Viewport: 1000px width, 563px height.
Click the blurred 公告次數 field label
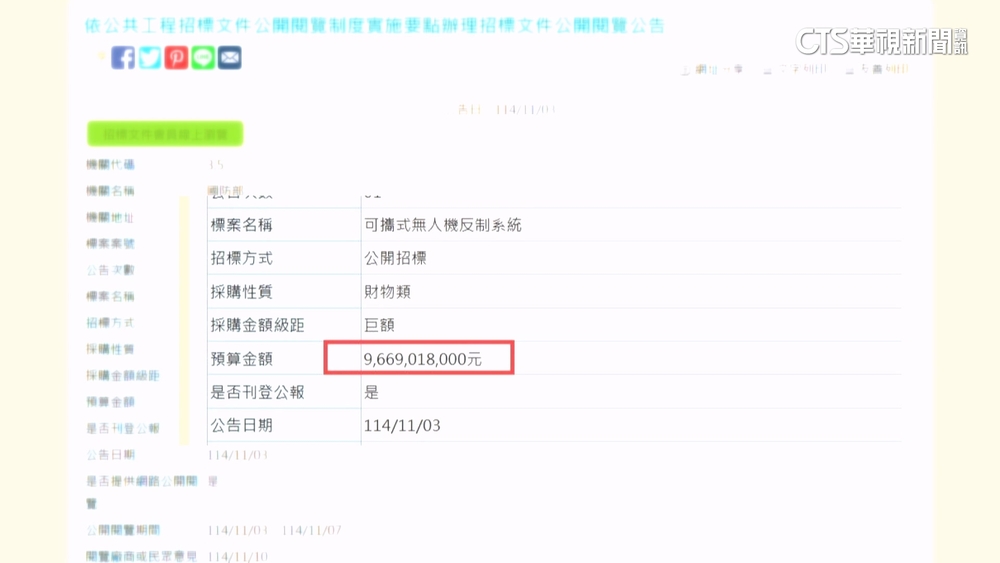pyautogui.click(x=110, y=270)
